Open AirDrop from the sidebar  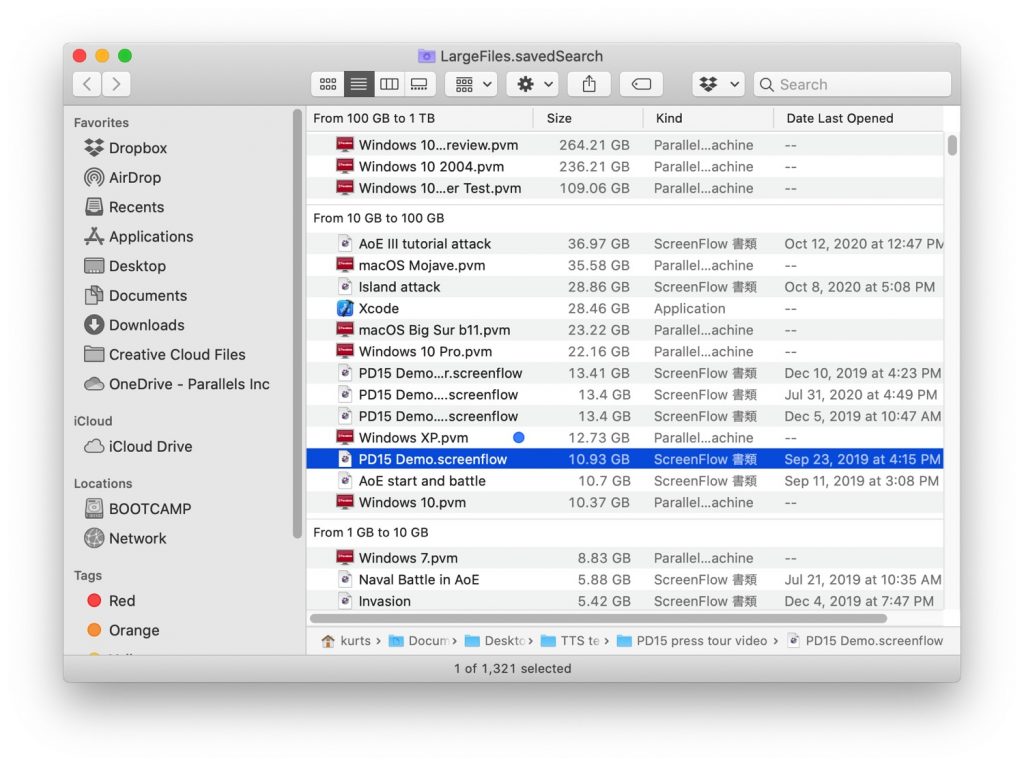click(x=134, y=177)
